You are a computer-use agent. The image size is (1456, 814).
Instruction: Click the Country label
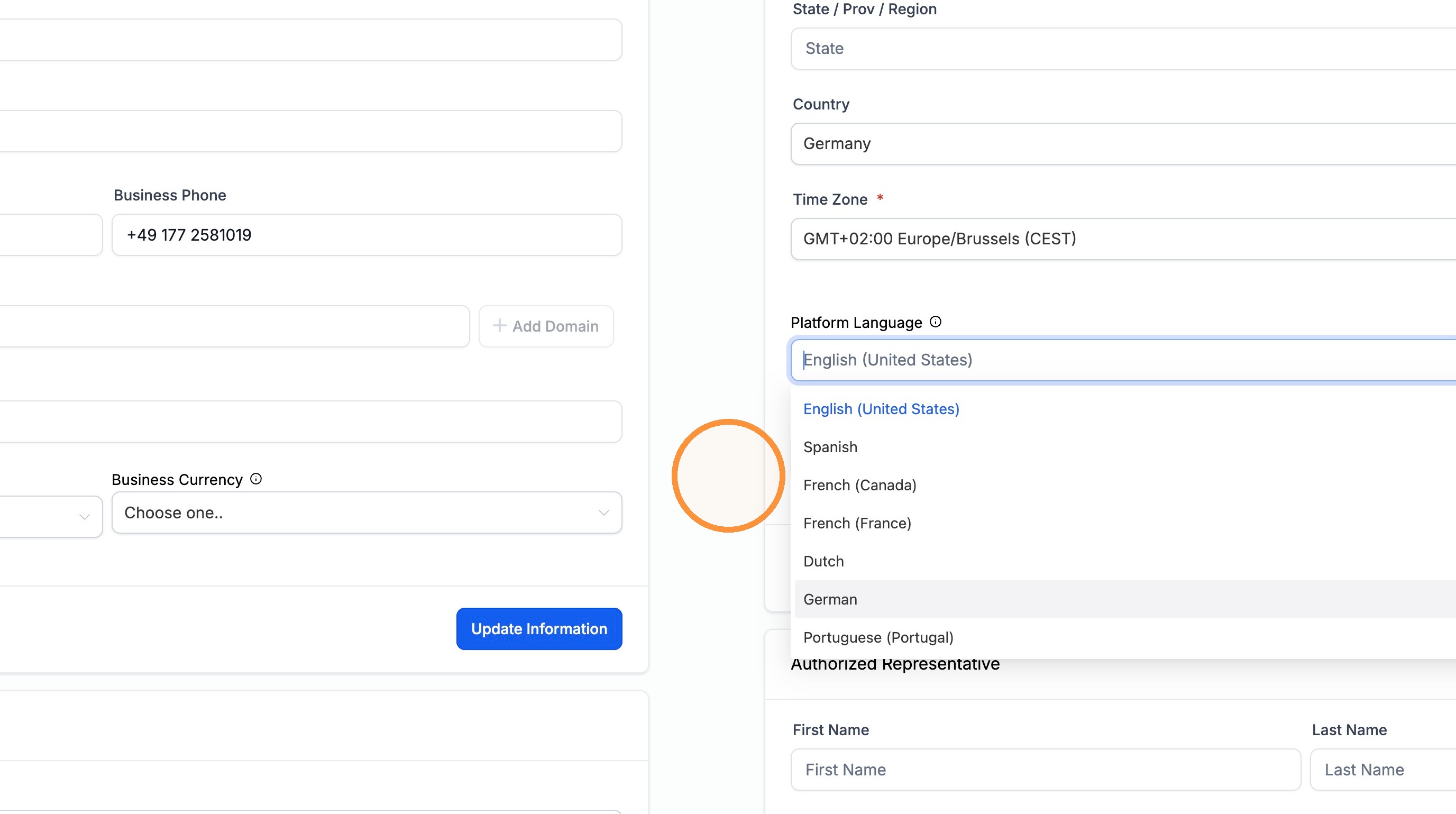pos(821,104)
